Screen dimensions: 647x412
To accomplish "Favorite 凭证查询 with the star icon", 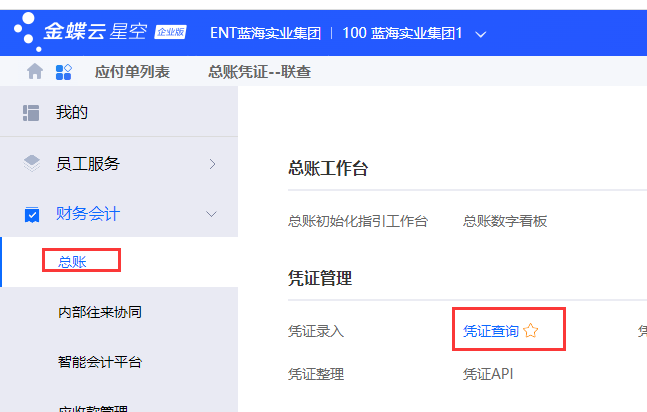I will pos(531,331).
